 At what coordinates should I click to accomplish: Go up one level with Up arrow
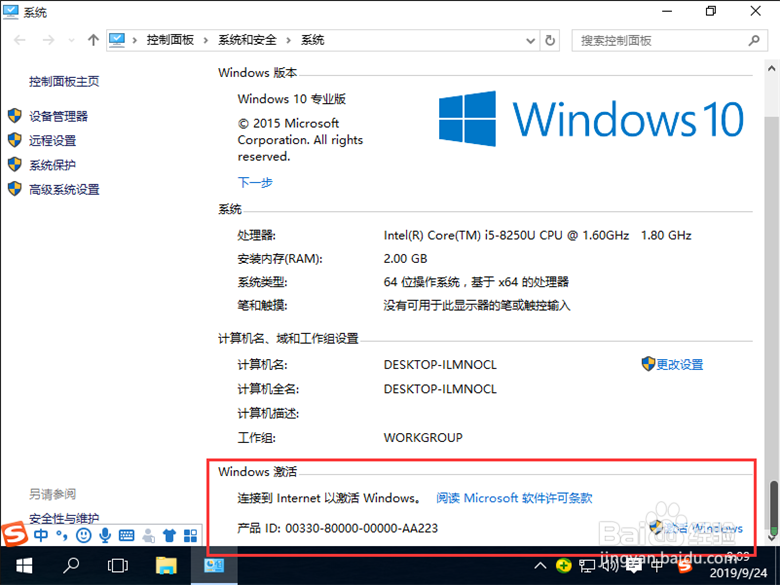(x=93, y=40)
